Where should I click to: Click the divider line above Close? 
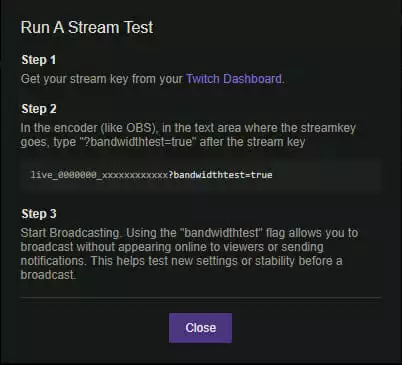[x=200, y=298]
